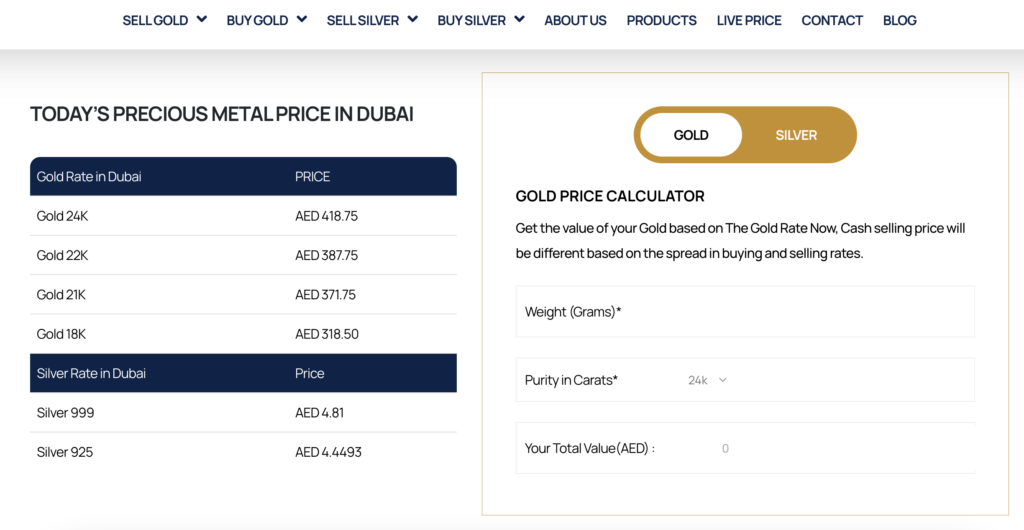Visit the Live Price page
The width and height of the screenshot is (1024, 530).
[x=749, y=20]
